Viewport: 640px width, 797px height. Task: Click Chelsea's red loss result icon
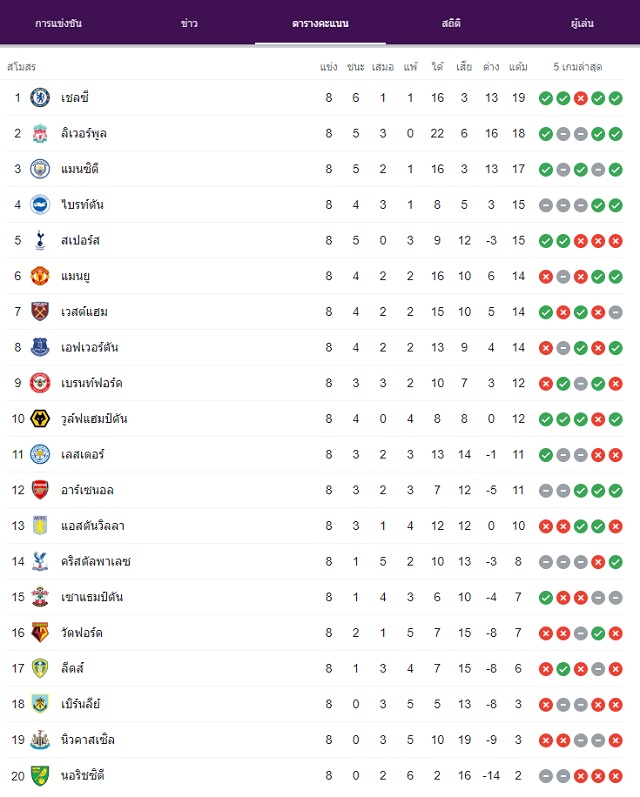click(x=581, y=98)
